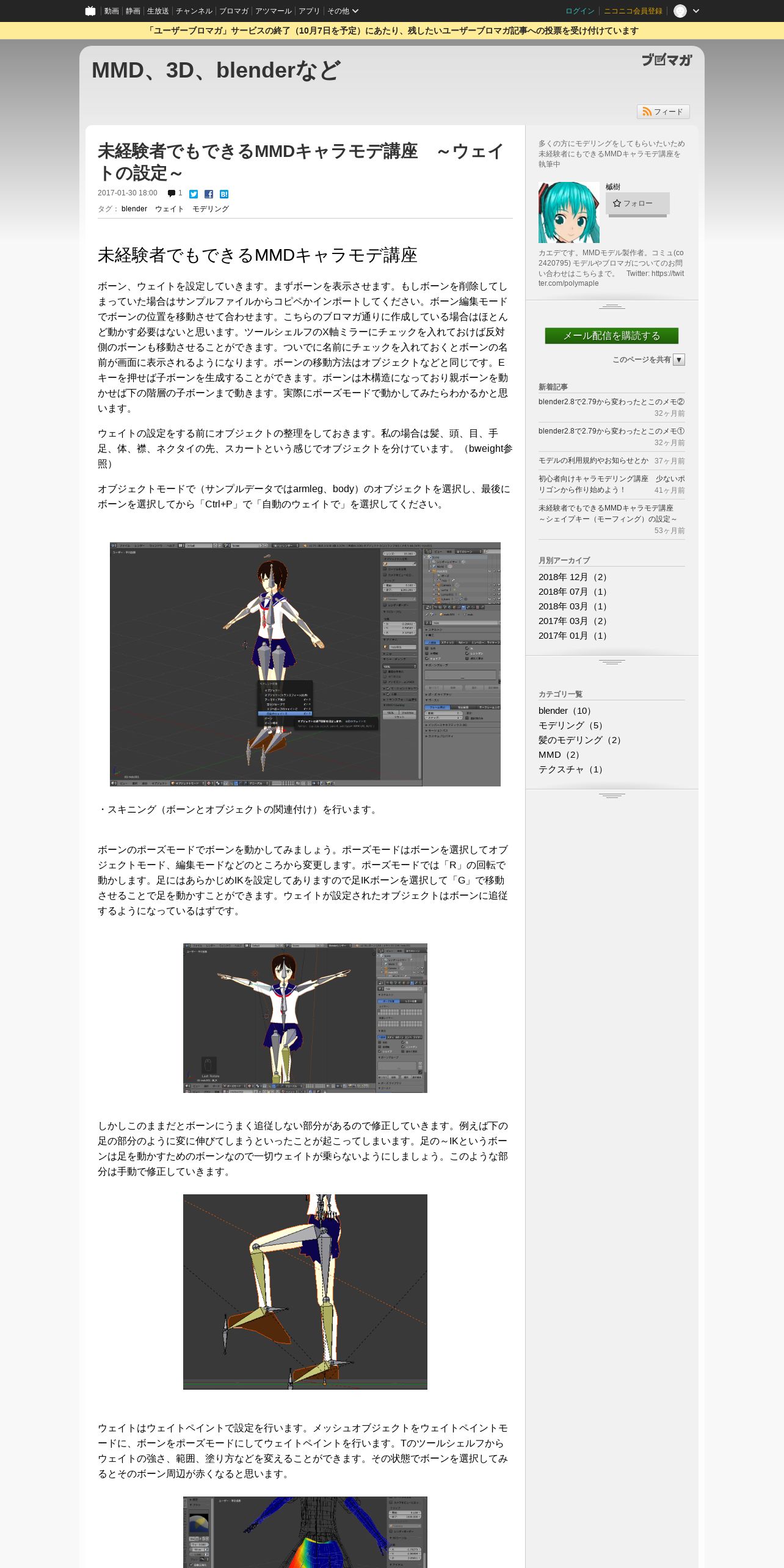Select the blender tag

tap(134, 209)
